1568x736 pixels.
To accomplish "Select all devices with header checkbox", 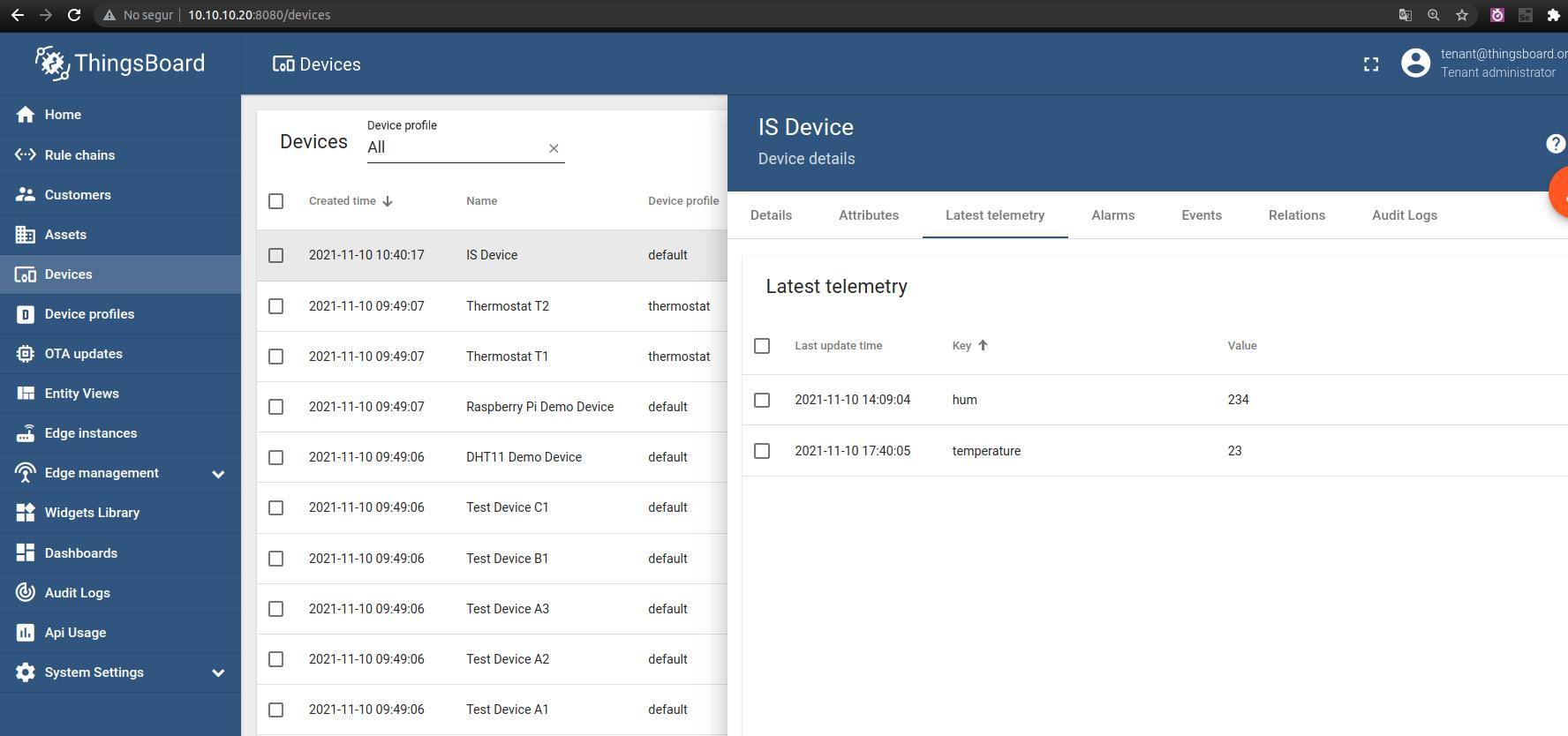I will [x=276, y=201].
